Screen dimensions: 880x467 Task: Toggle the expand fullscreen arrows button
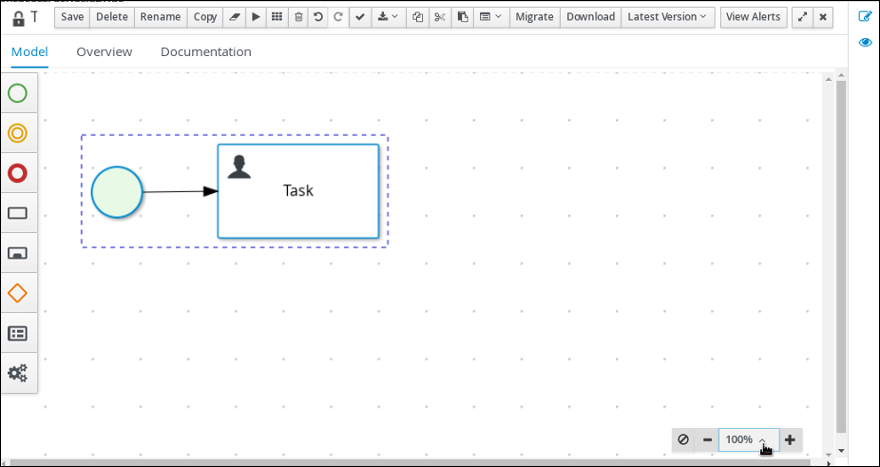[802, 17]
